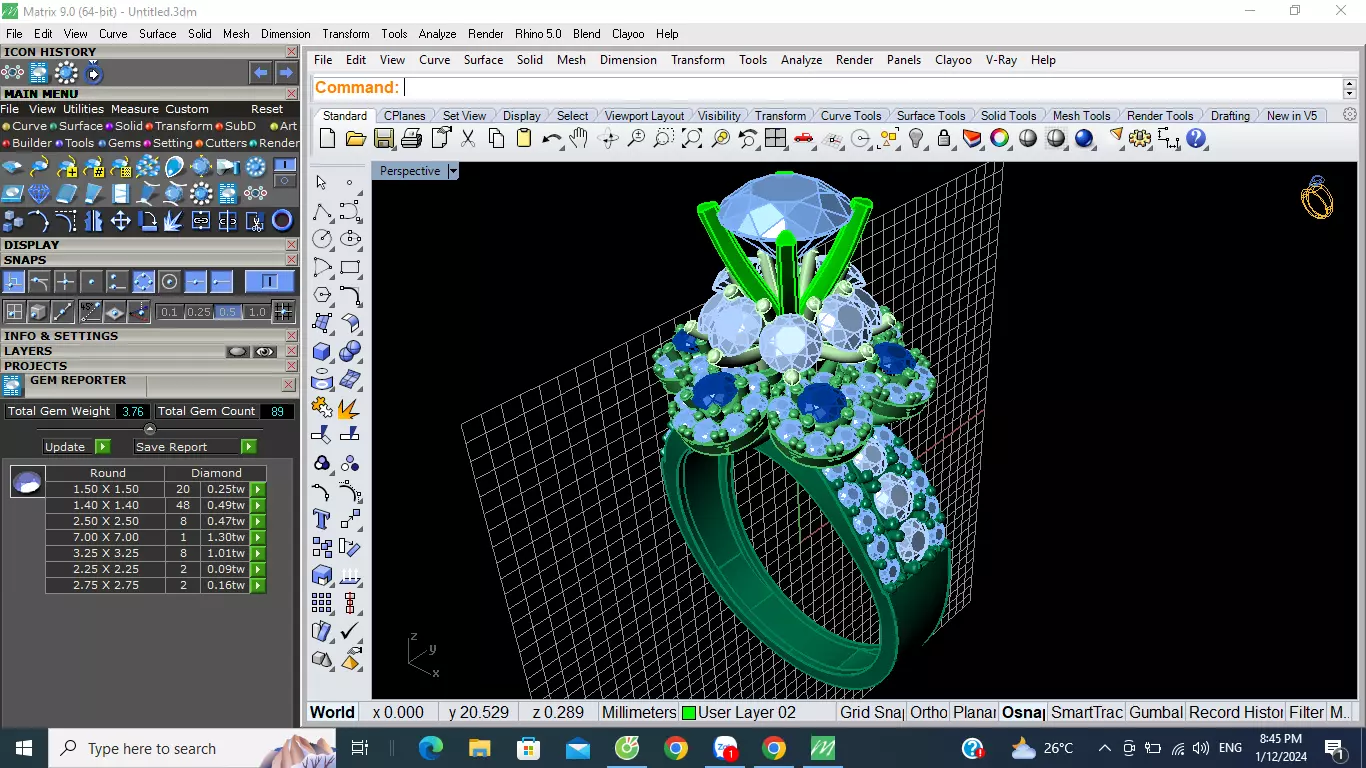Image resolution: width=1366 pixels, height=768 pixels.
Task: Expand the 2.25 X 2.25 gem row arrow
Action: (x=258, y=569)
